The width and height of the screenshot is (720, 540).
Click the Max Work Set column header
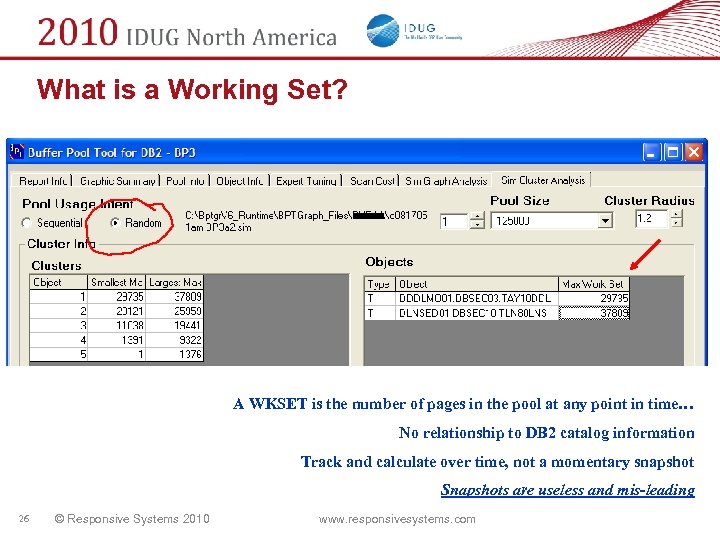coord(594,284)
